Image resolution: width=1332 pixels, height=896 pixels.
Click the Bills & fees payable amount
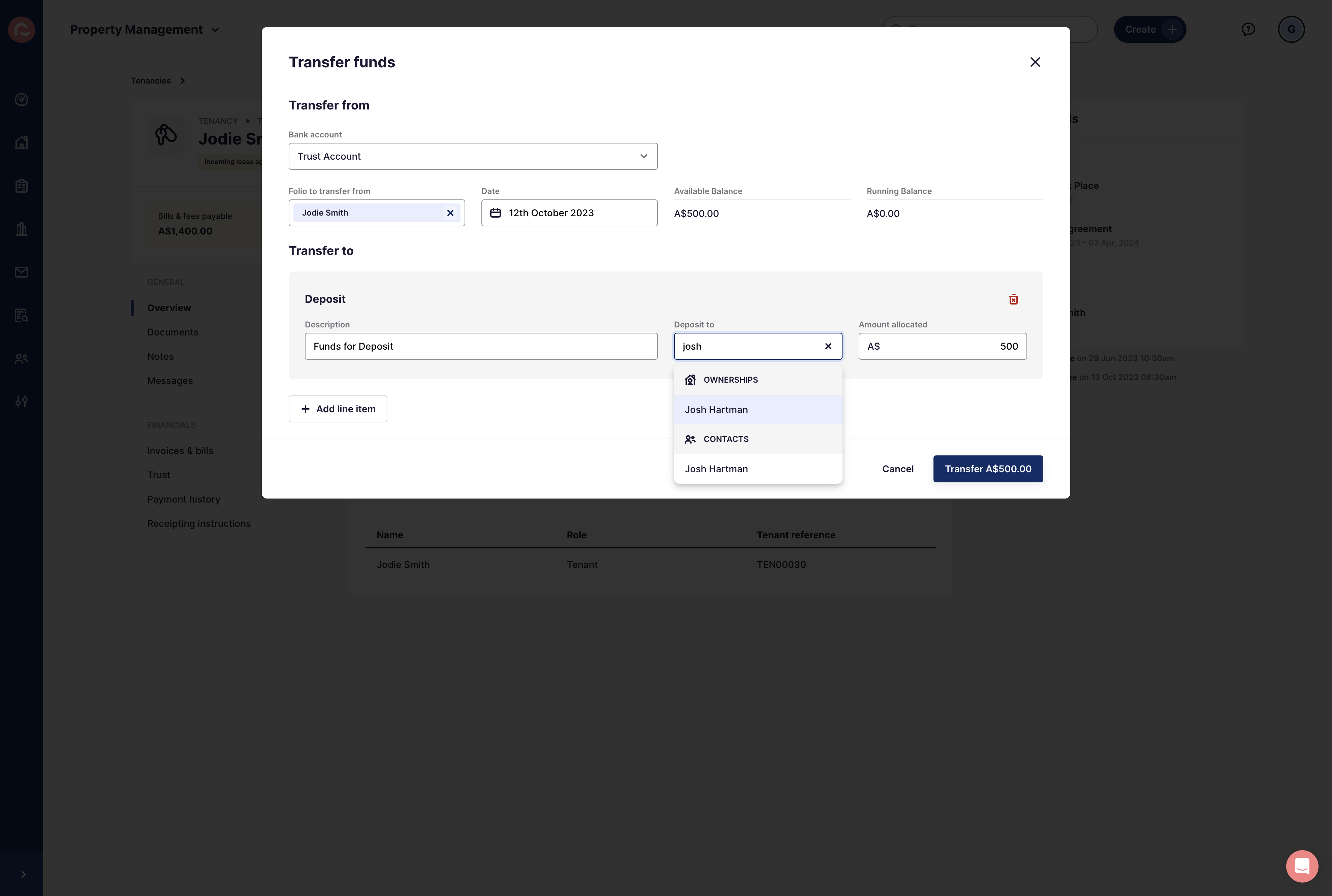(185, 231)
